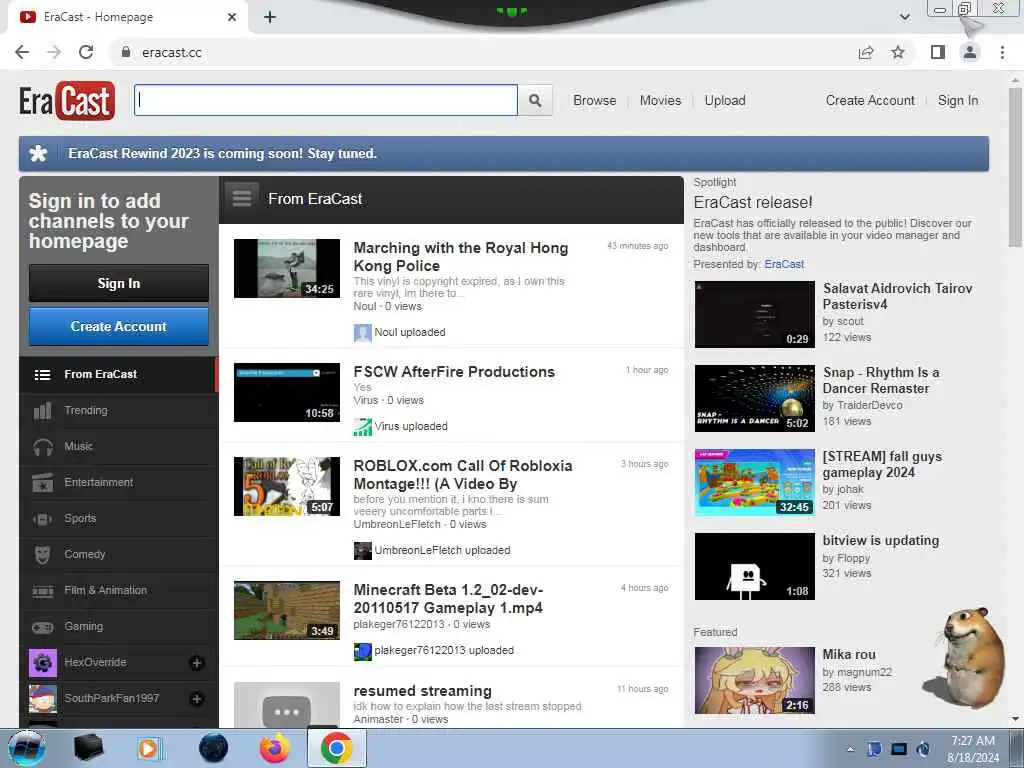Open the Chrome profile icon
The height and width of the screenshot is (768, 1024).
tap(970, 52)
